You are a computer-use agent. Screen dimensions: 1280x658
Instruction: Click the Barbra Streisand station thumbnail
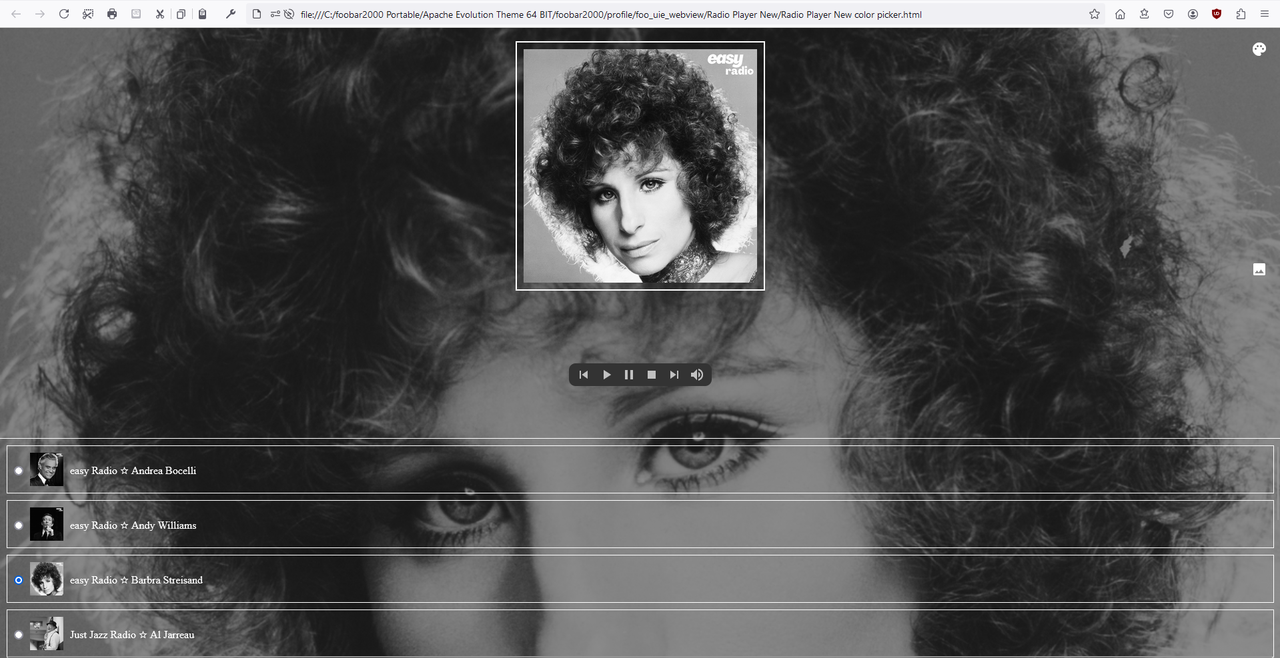(x=46, y=579)
